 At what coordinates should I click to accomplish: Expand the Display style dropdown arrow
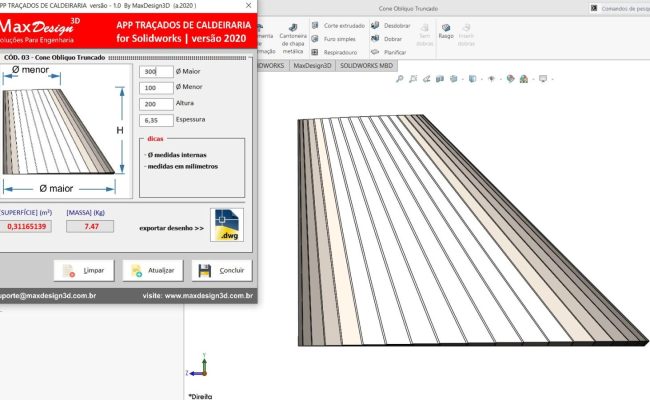pos(482,79)
